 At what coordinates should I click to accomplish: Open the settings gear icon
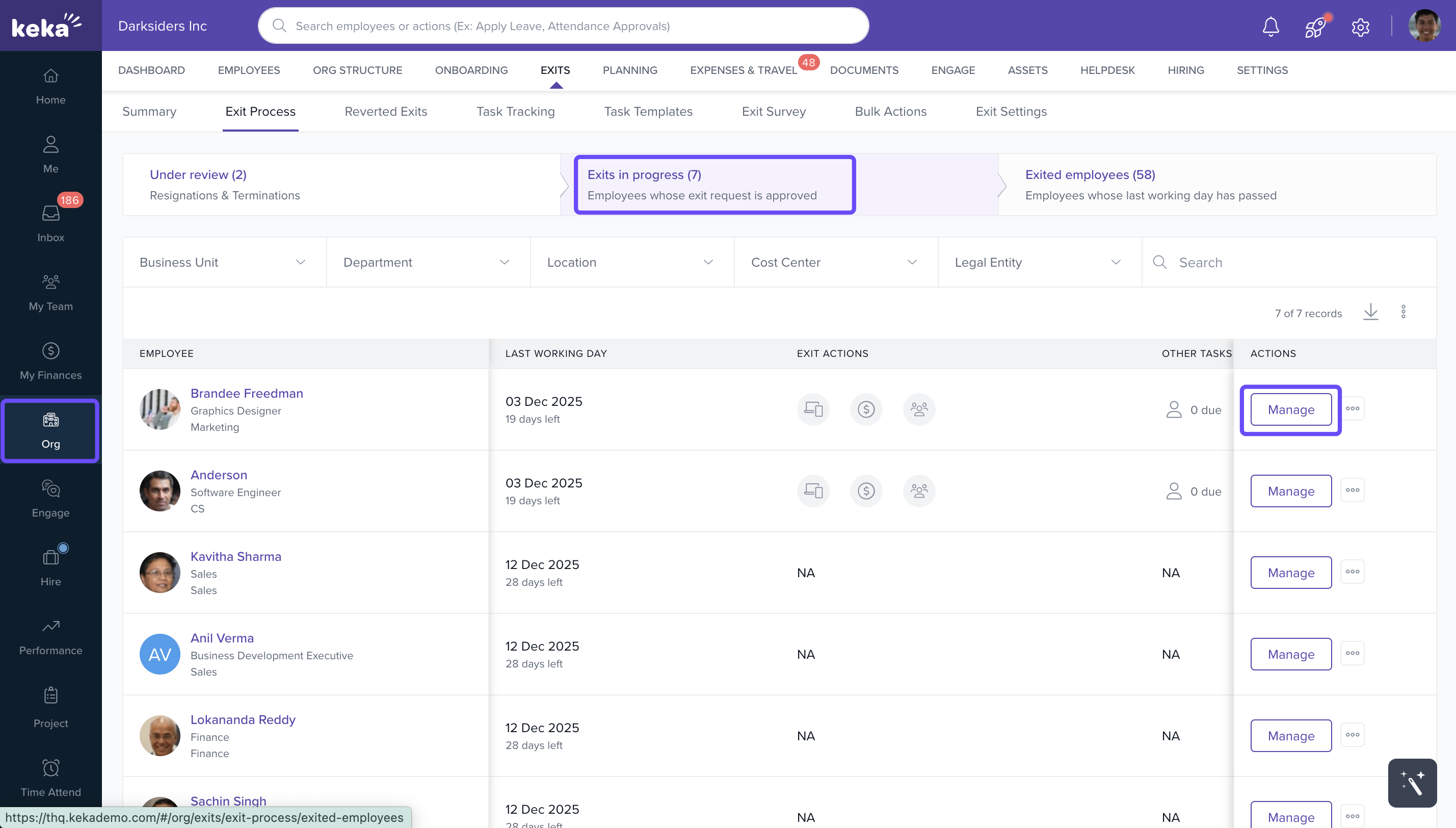click(1360, 26)
